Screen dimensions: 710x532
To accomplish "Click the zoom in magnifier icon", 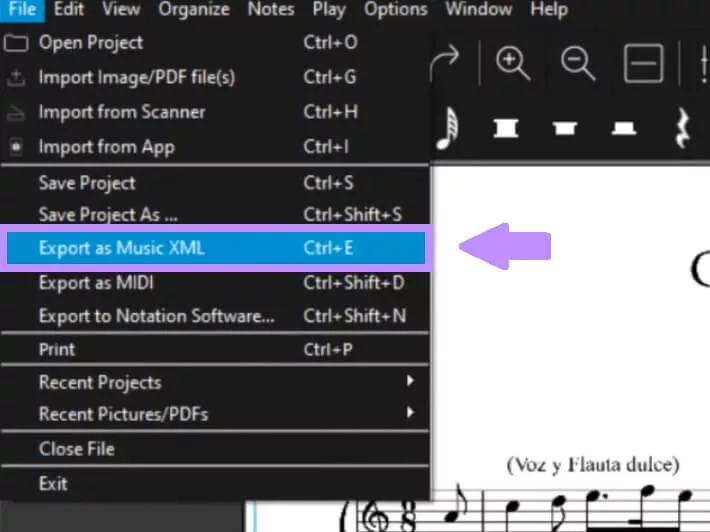I will click(513, 63).
